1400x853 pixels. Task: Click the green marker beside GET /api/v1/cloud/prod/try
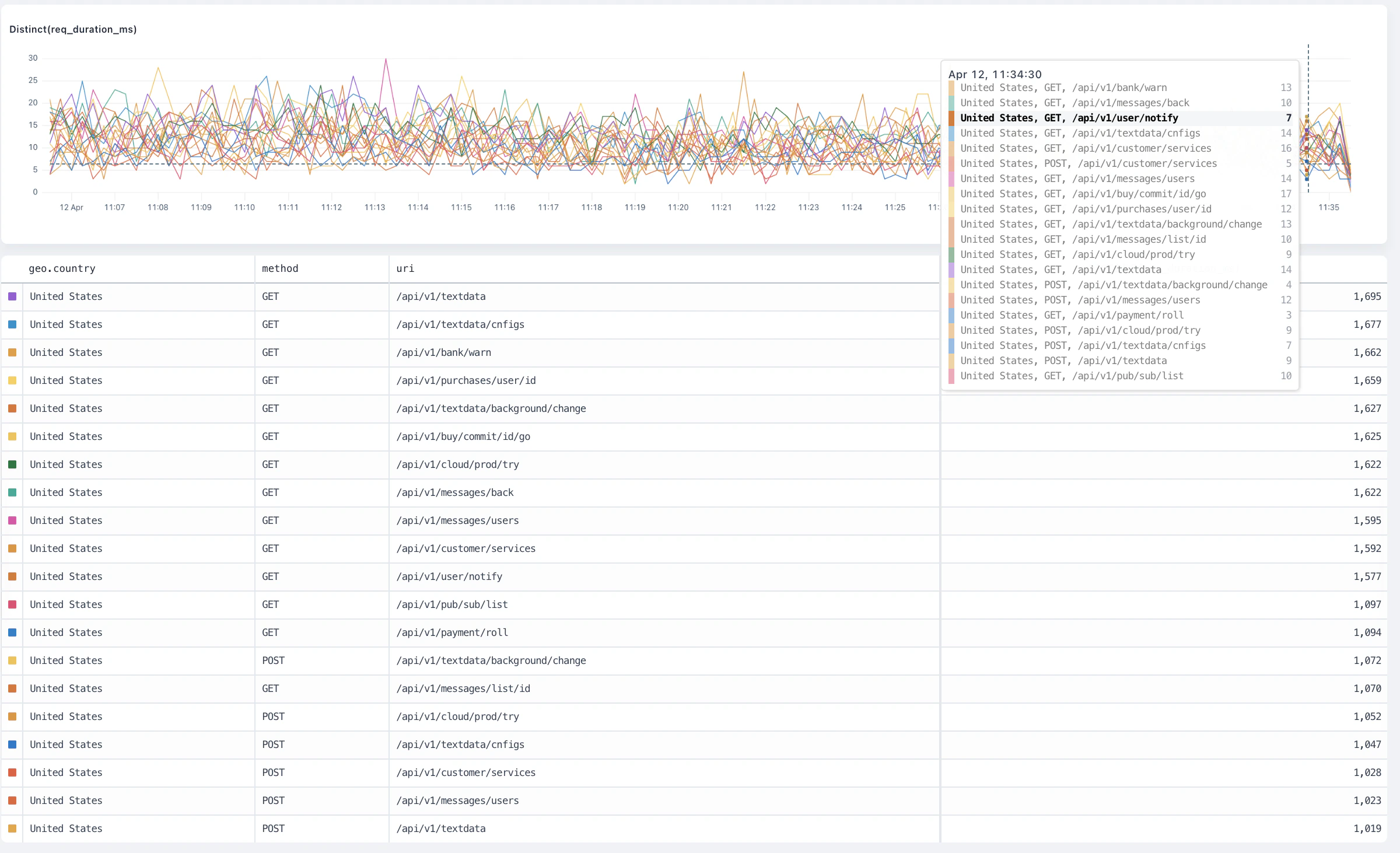(12, 464)
